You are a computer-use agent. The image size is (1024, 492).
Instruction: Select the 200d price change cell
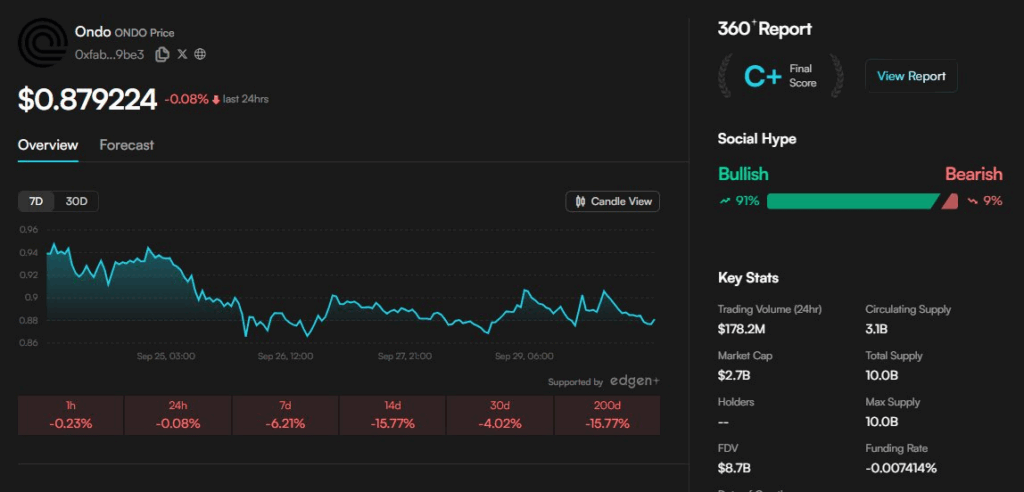point(607,415)
